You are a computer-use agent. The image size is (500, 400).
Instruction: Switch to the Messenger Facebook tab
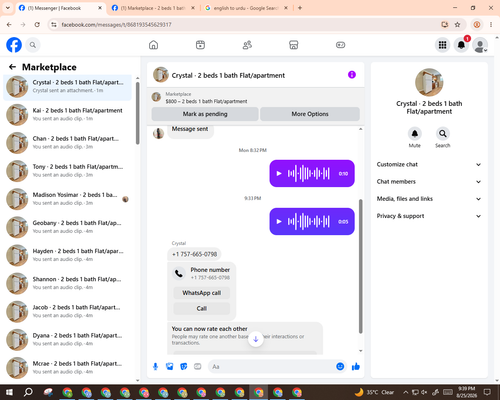[60, 8]
